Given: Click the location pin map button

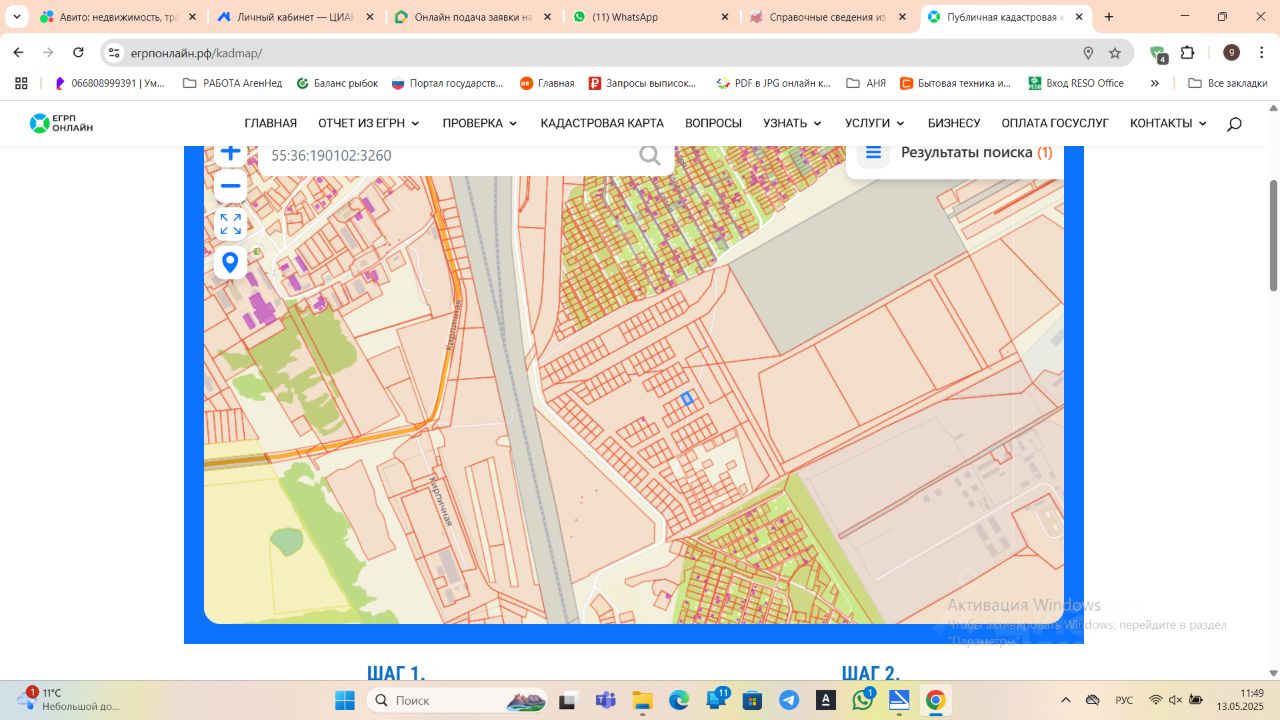Looking at the screenshot, I should (231, 262).
